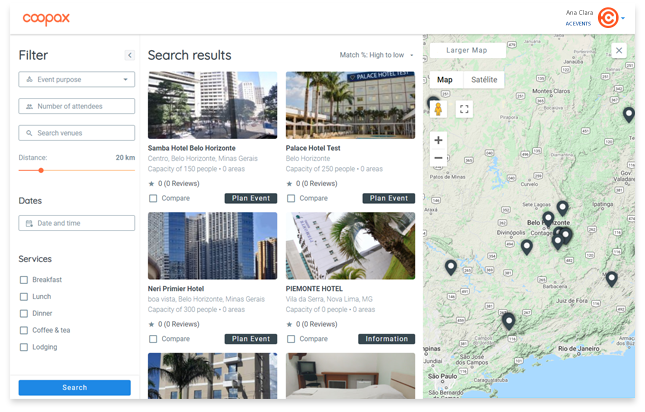Click the pin on Belo Horizonte label
The height and width of the screenshot is (412, 645).
point(548,218)
